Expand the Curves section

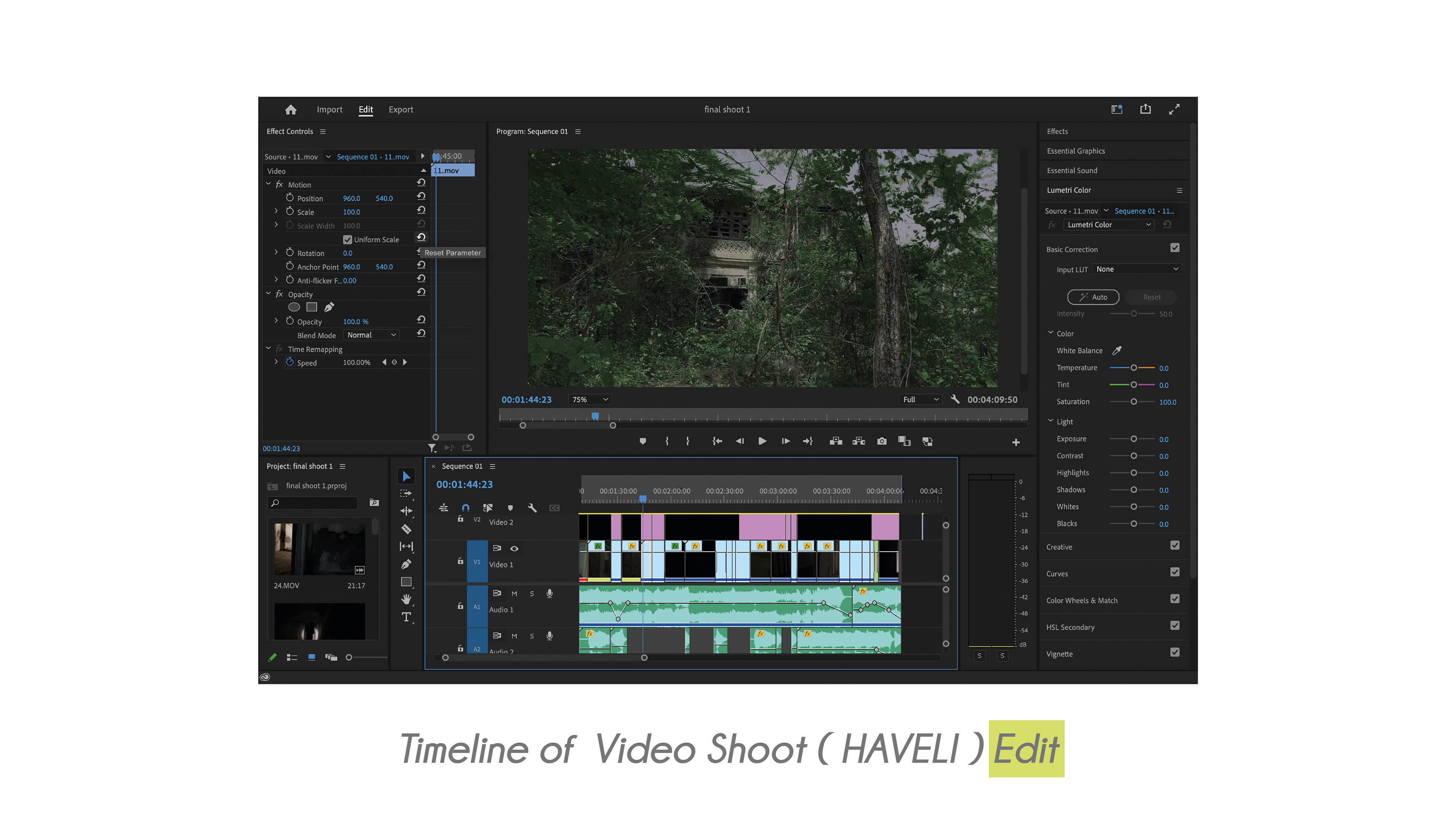coord(1057,574)
